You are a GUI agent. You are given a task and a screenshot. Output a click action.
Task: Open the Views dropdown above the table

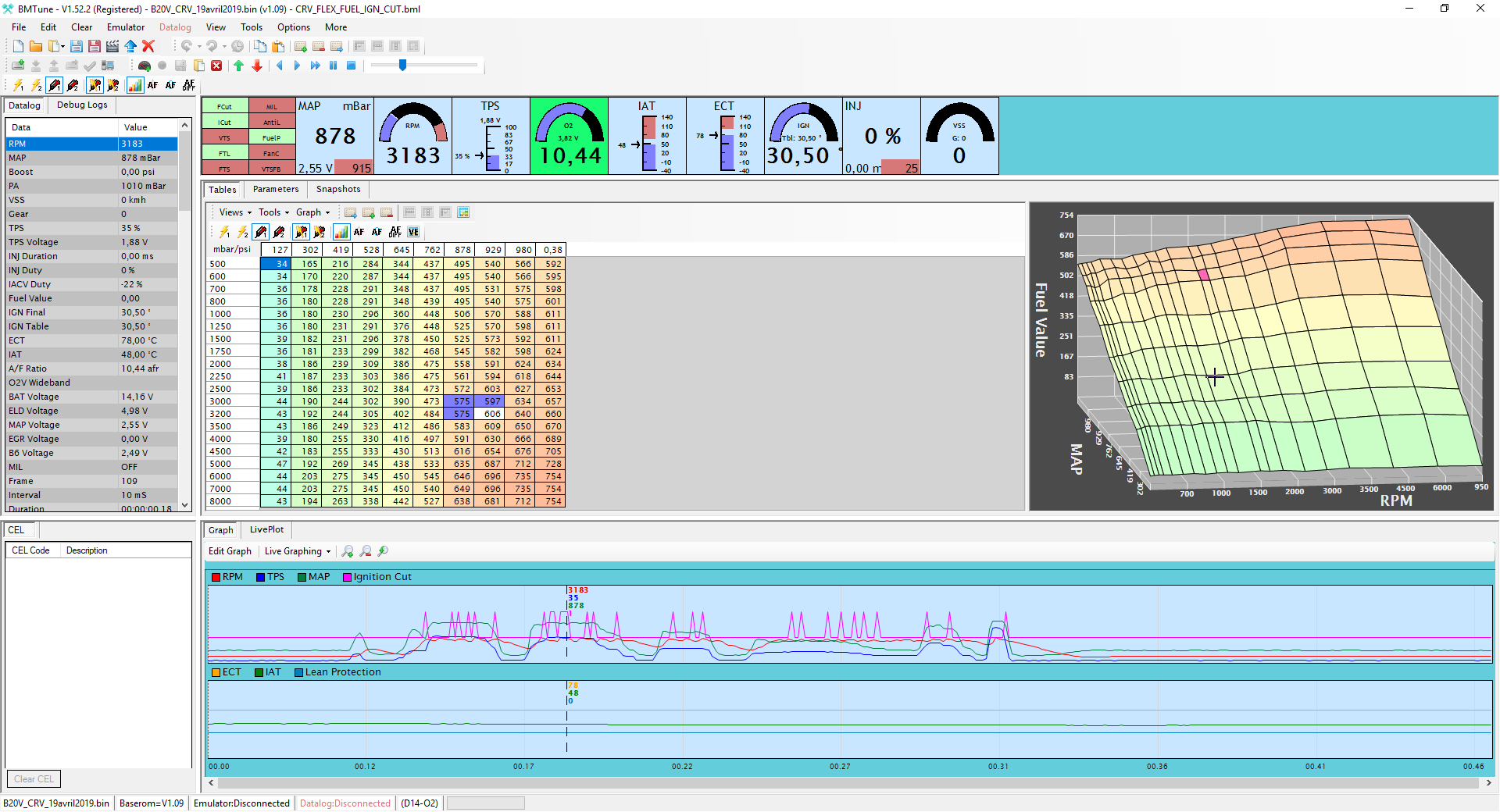pos(233,212)
